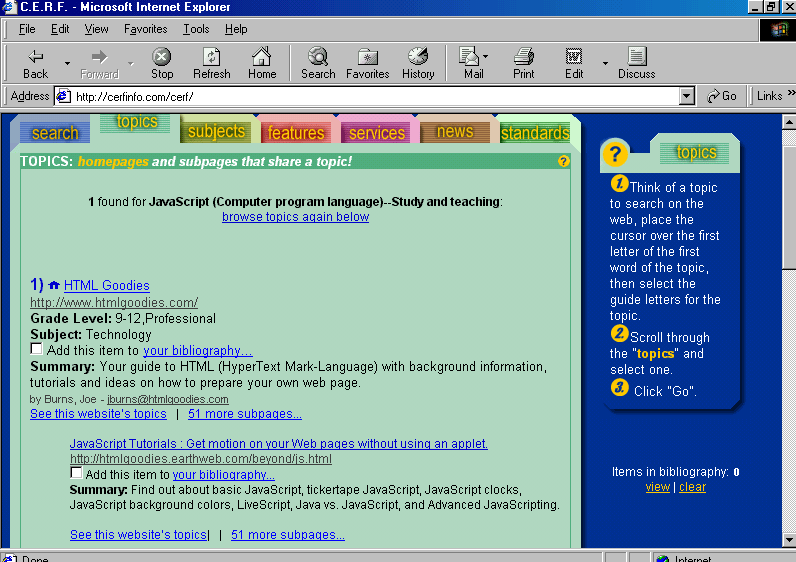Switch to the standards tab
Viewport: 796px width, 562px height.
coord(535,133)
